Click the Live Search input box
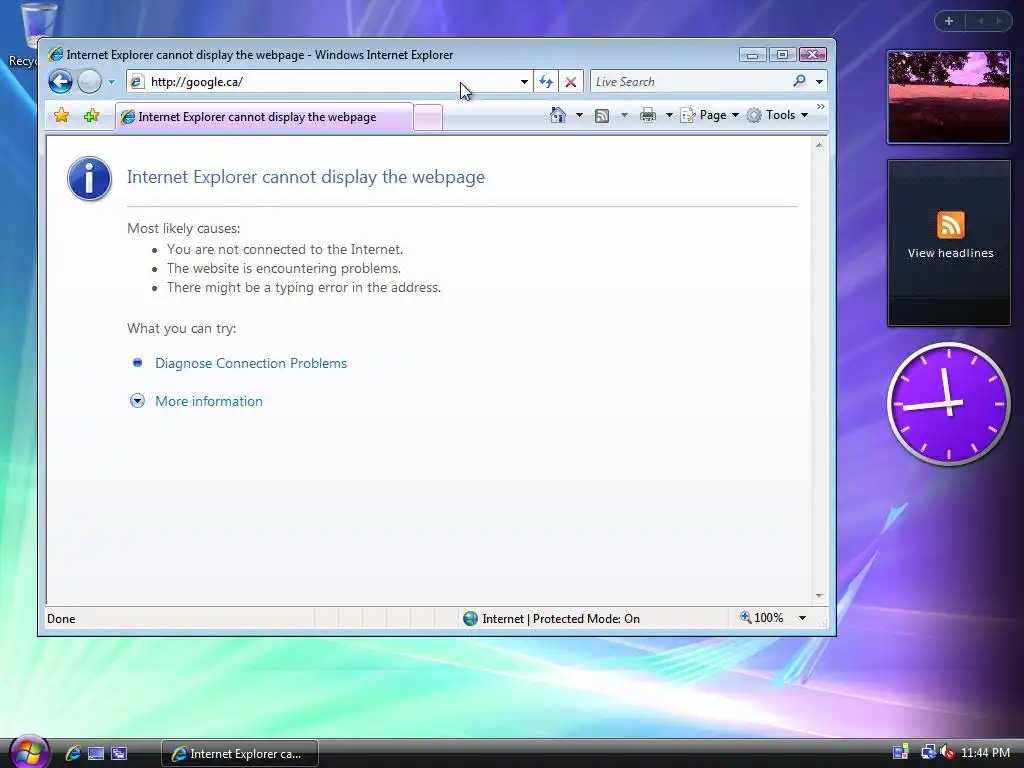The height and width of the screenshot is (768, 1024). tap(690, 82)
